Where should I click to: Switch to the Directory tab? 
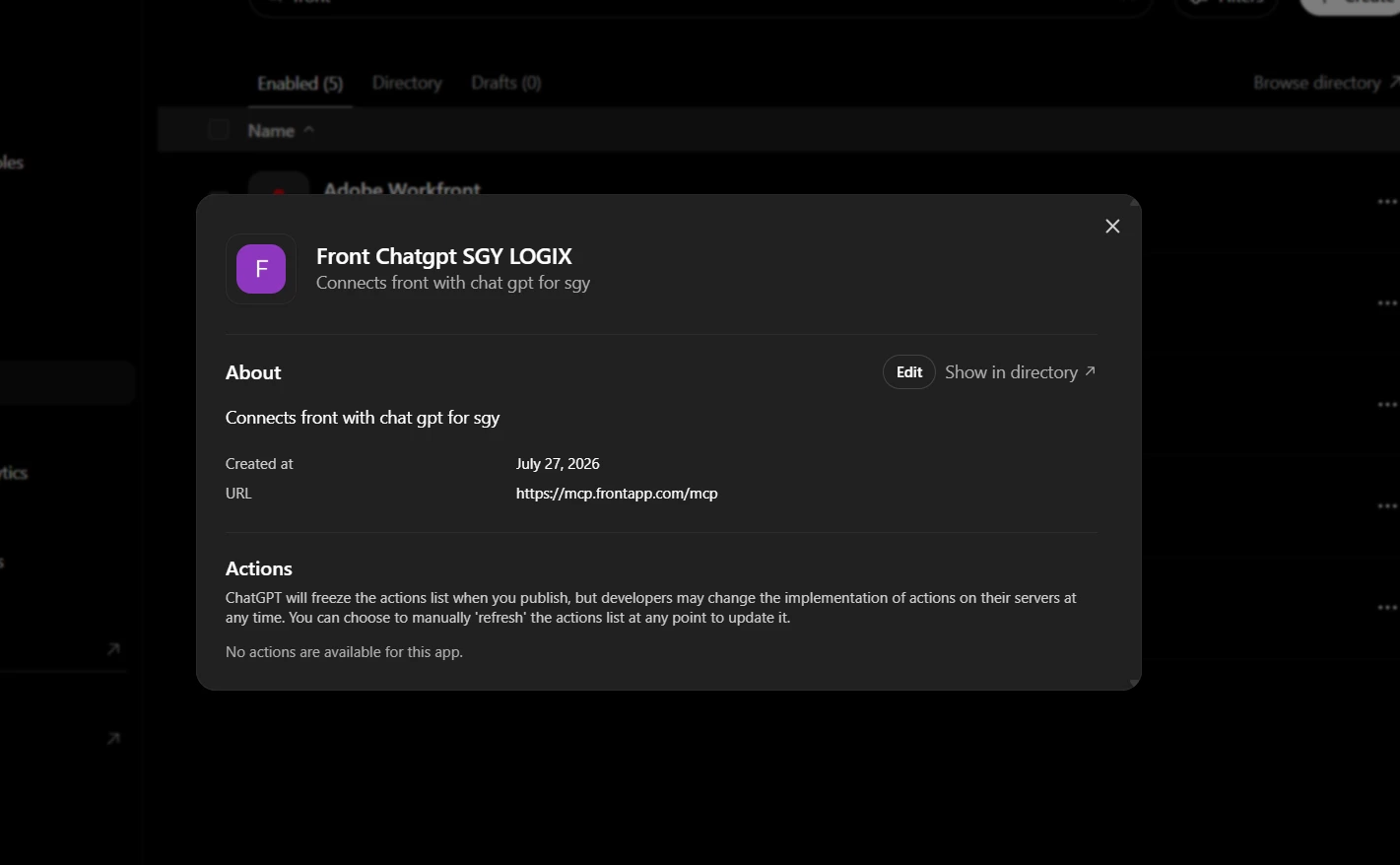click(407, 83)
